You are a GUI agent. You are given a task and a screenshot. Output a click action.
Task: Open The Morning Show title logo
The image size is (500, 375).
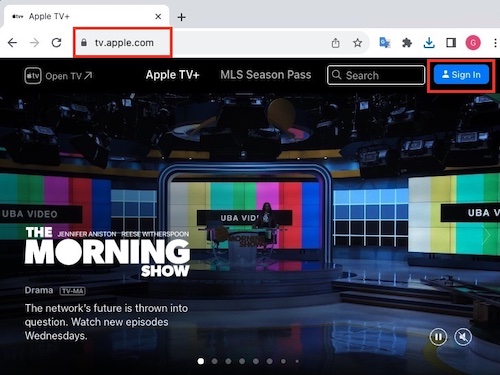107,252
